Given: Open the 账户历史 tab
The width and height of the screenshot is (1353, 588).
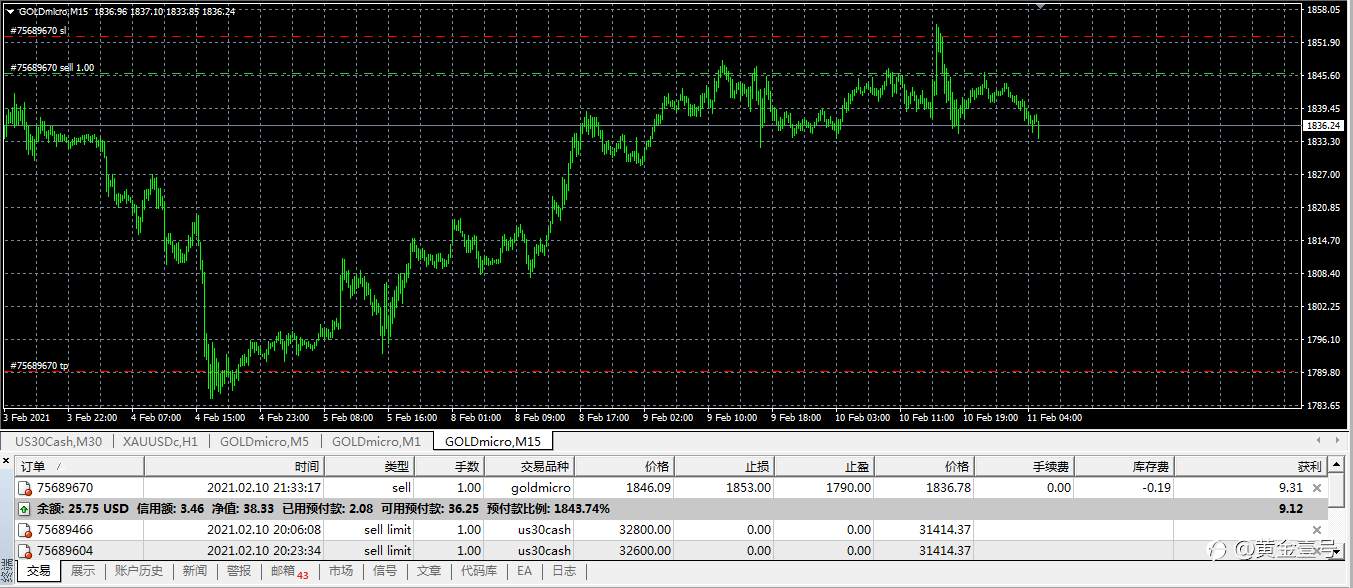Looking at the screenshot, I should [x=138, y=571].
